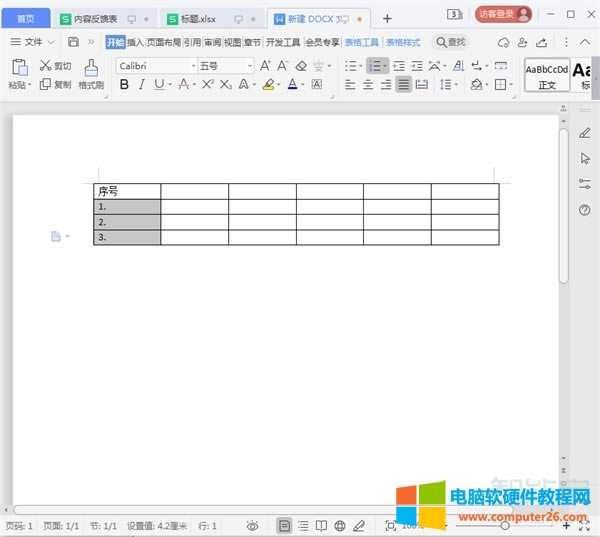Click the numbered list icon

point(377,65)
